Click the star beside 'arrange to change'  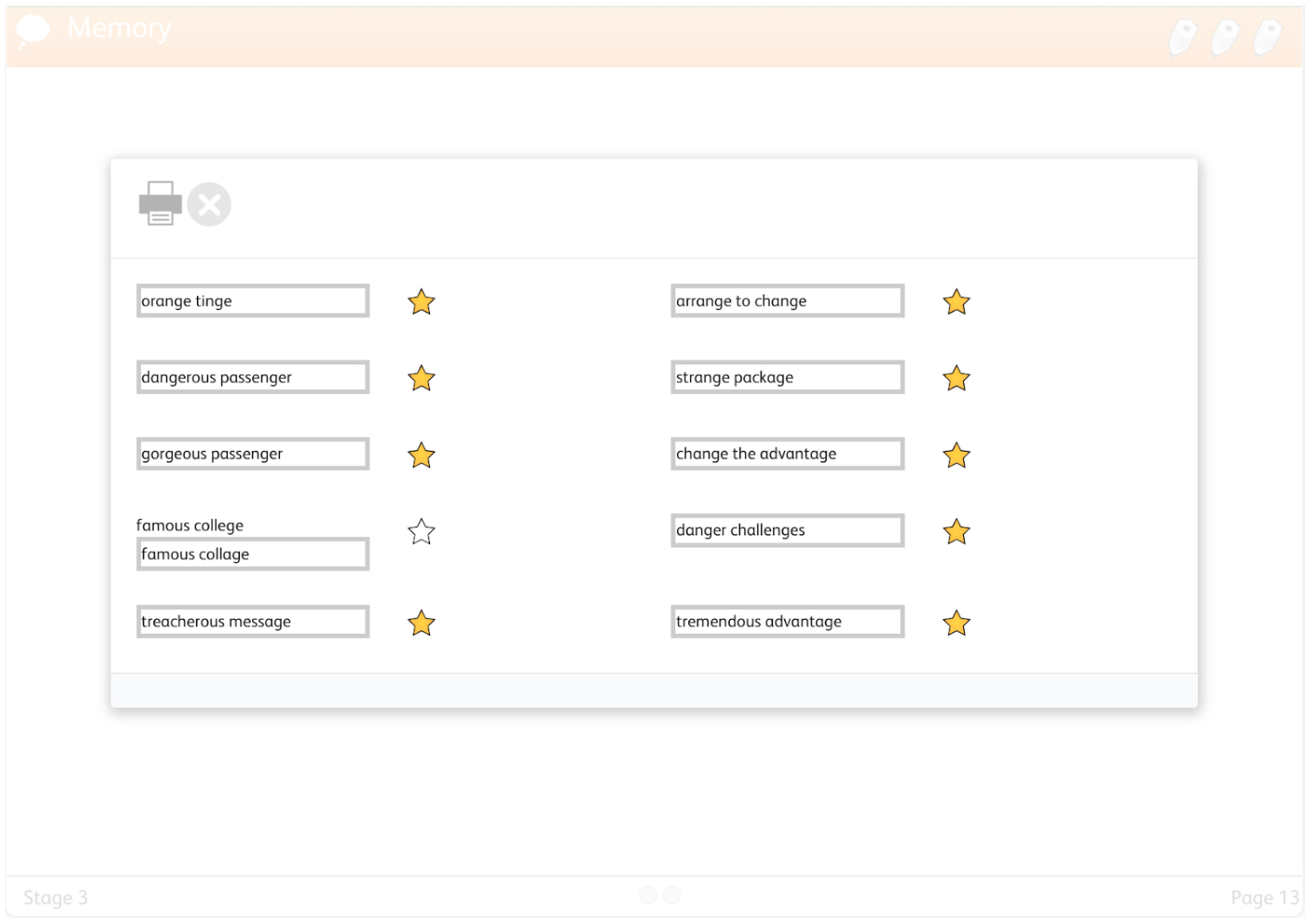click(x=956, y=302)
